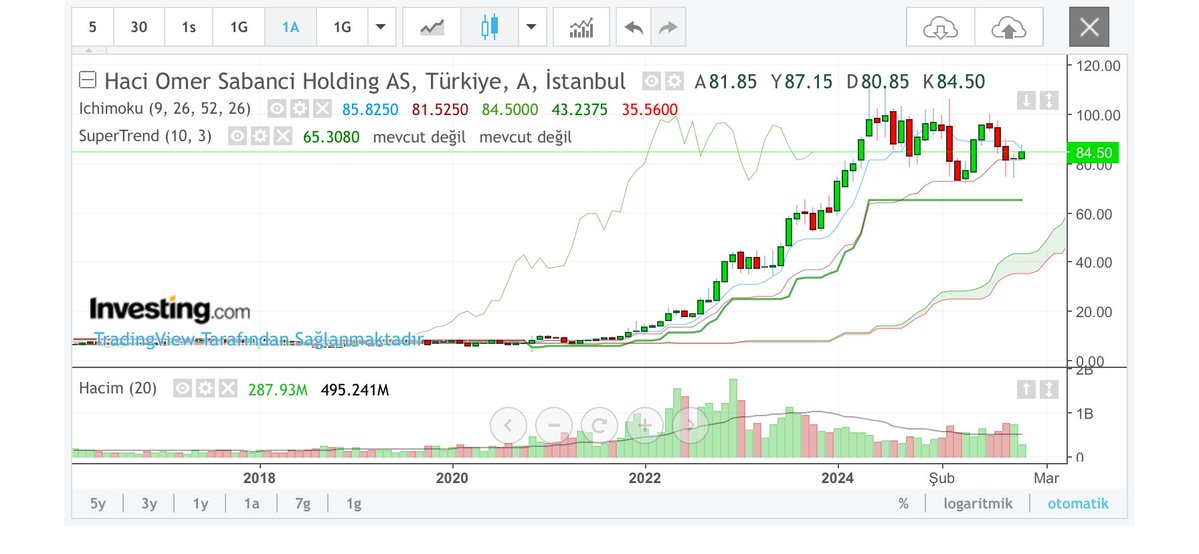Toggle percent scale with % button

pos(904,503)
